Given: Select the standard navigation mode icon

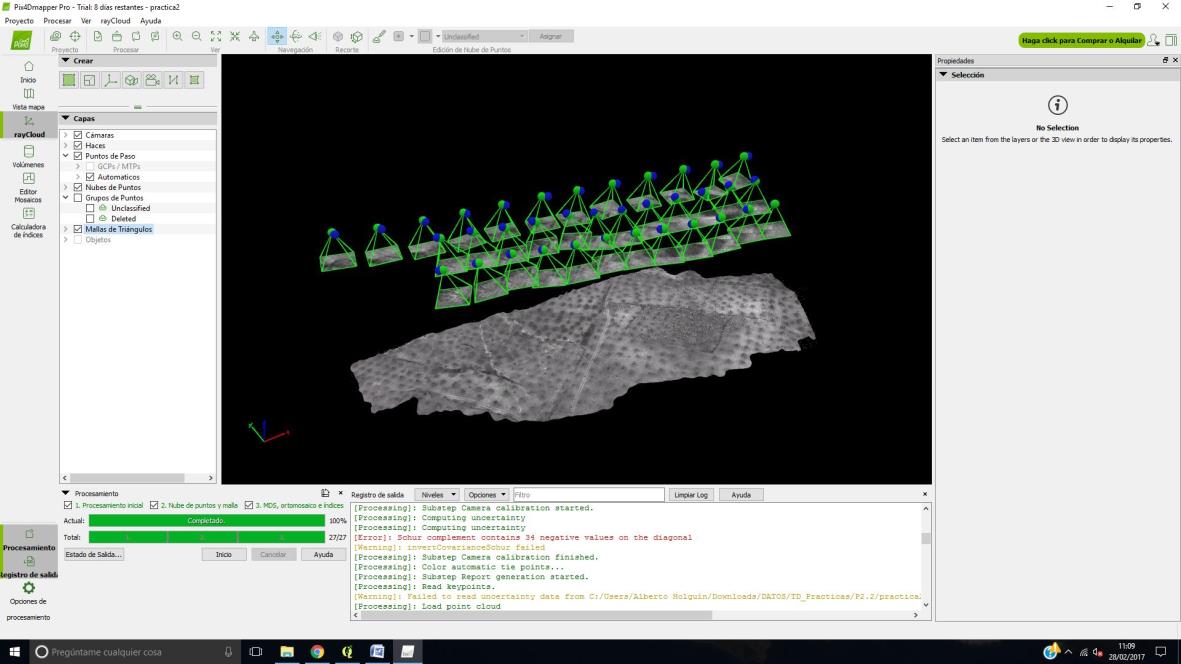Looking at the screenshot, I should pyautogui.click(x=277, y=36).
